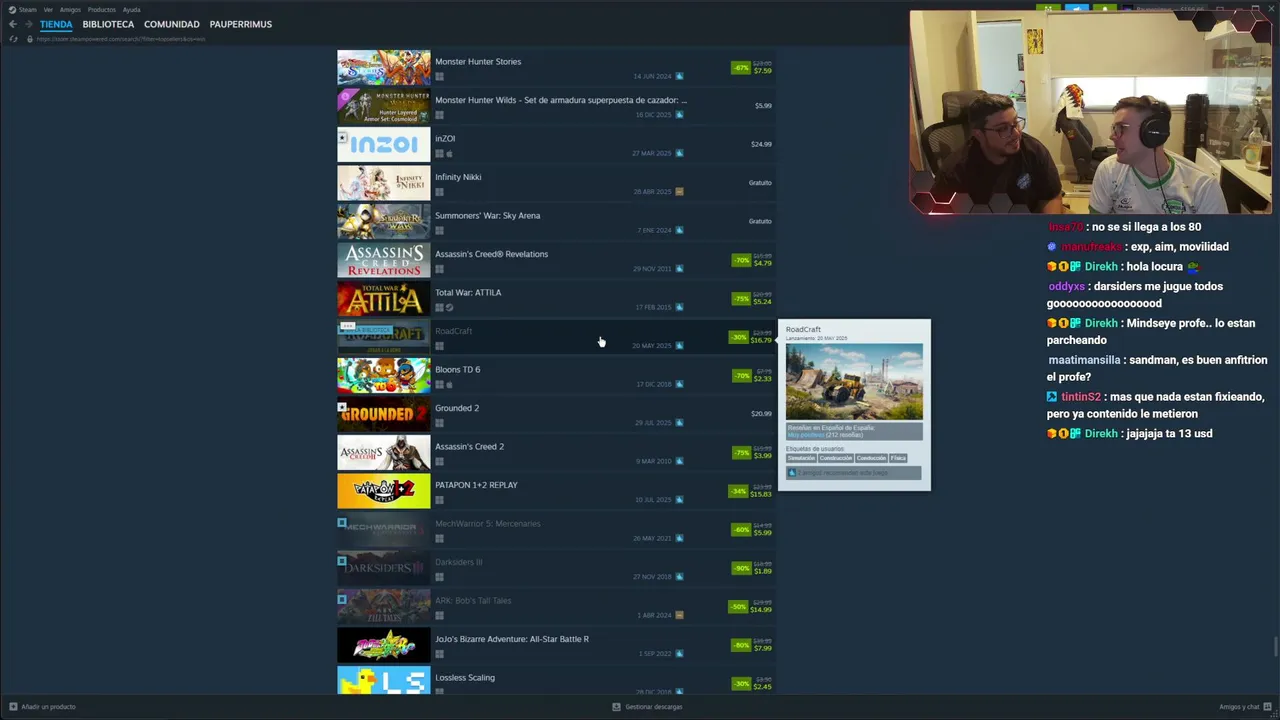
Task: Open the Ver menu
Action: pos(48,10)
